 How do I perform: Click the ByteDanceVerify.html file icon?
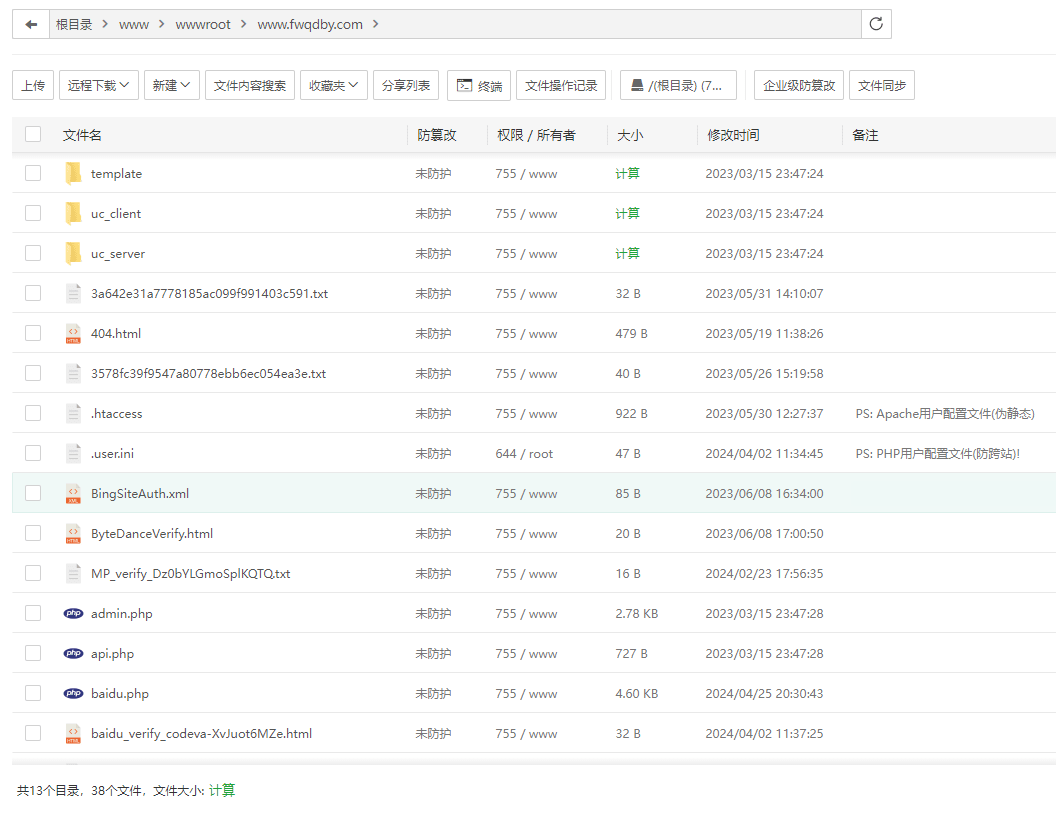pyautogui.click(x=73, y=533)
